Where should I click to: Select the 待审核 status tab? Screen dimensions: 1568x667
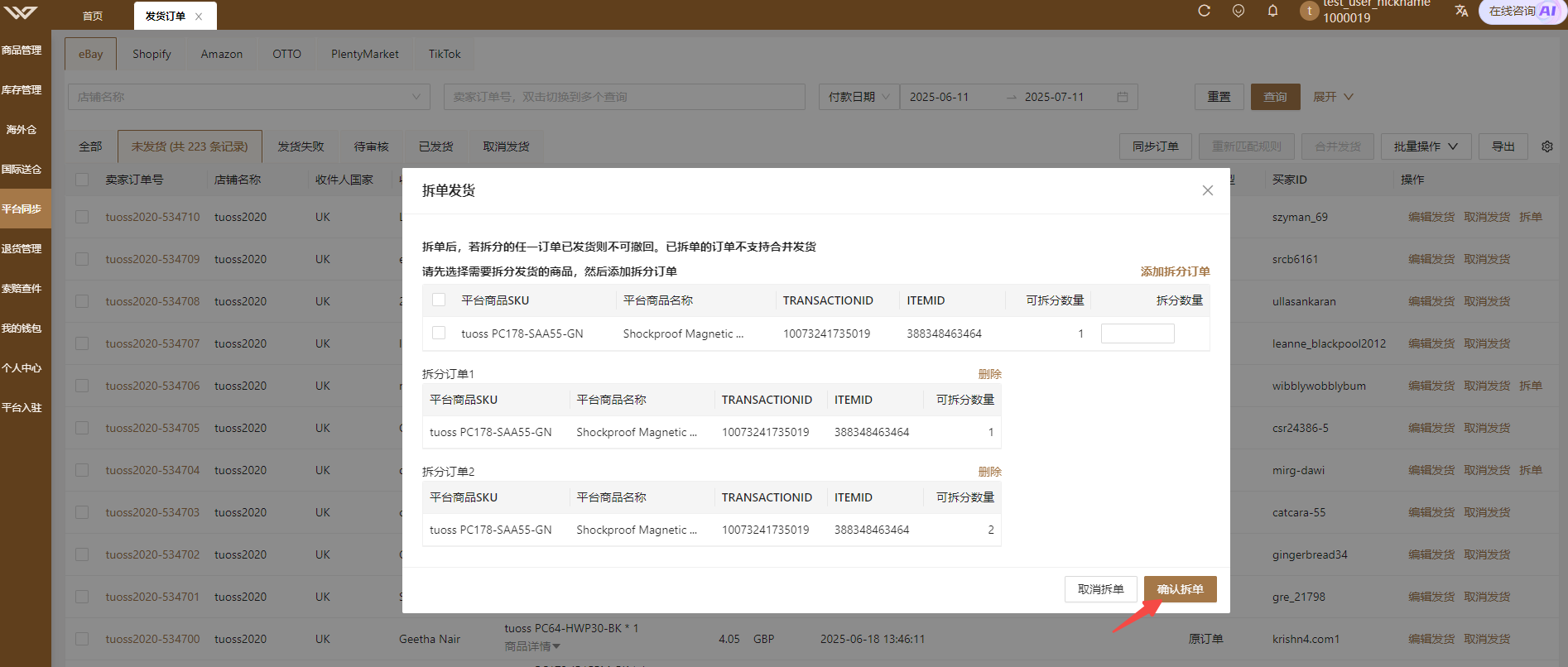[372, 146]
